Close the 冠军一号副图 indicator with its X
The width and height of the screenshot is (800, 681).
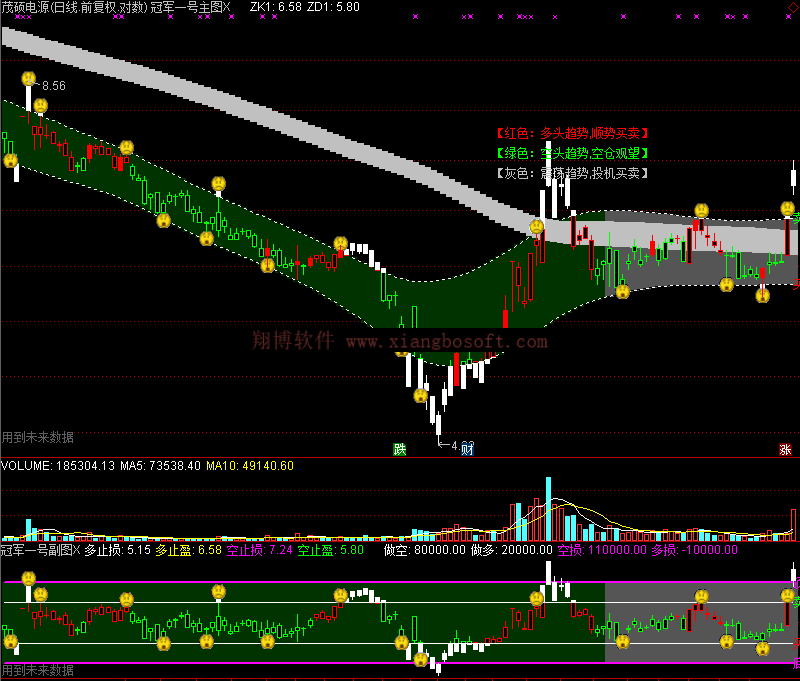77,550
